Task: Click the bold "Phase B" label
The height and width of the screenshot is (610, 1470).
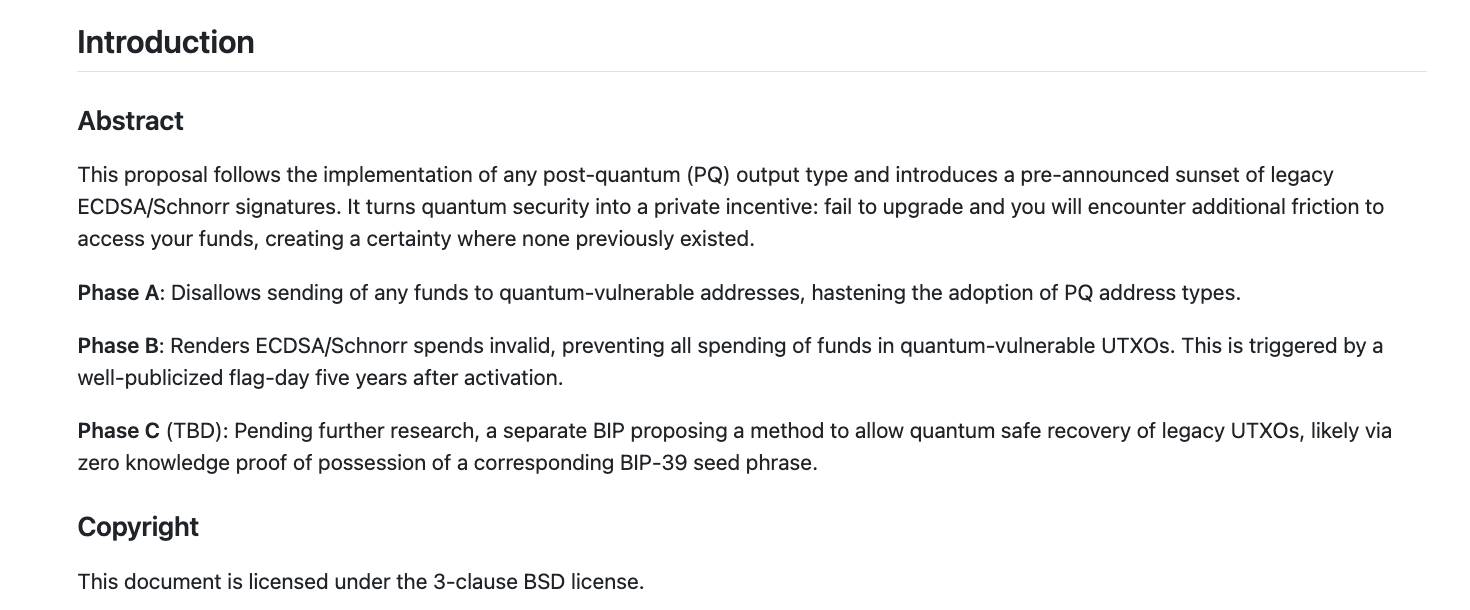Action: tap(118, 346)
